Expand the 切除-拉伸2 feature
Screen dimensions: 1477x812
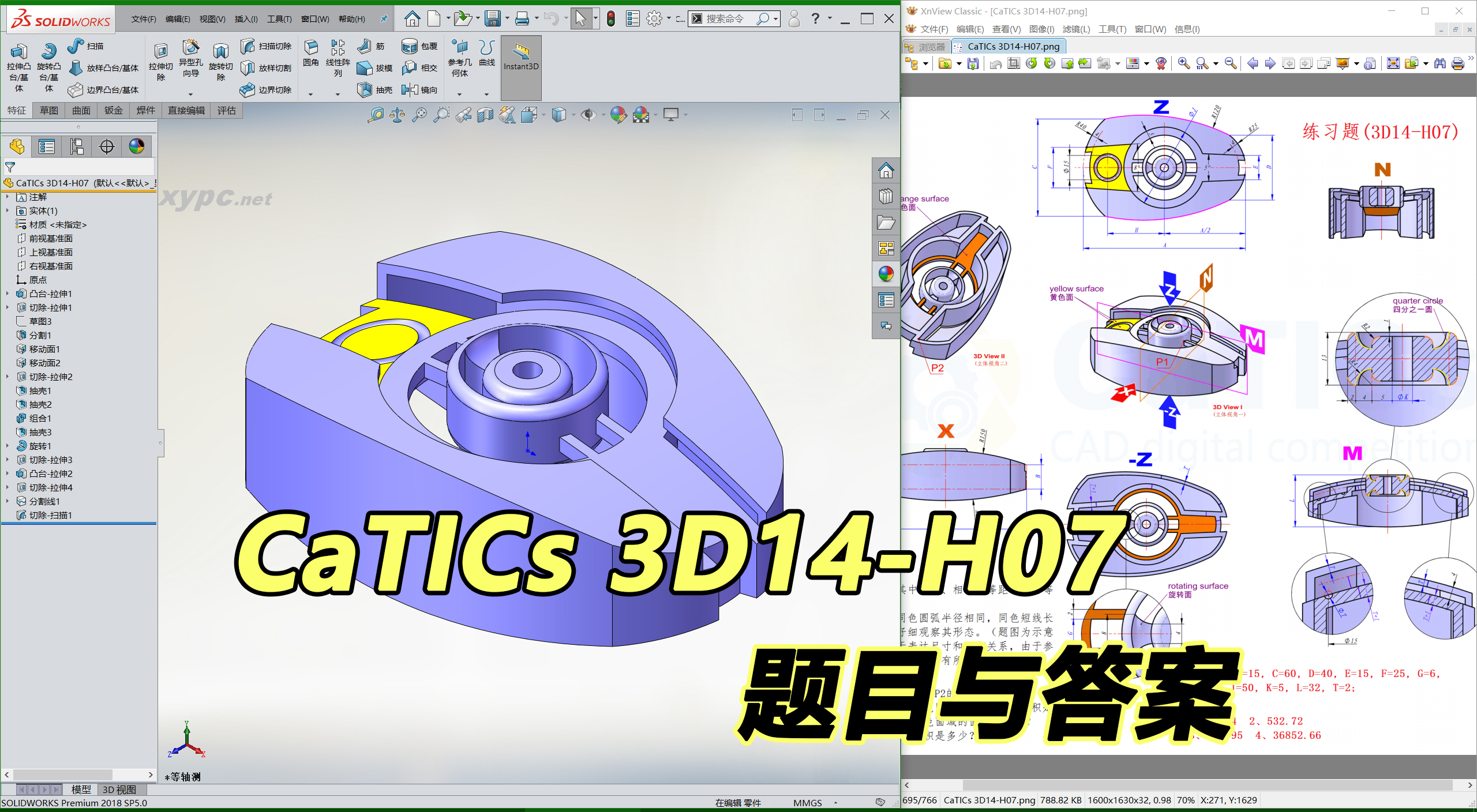tap(8, 377)
